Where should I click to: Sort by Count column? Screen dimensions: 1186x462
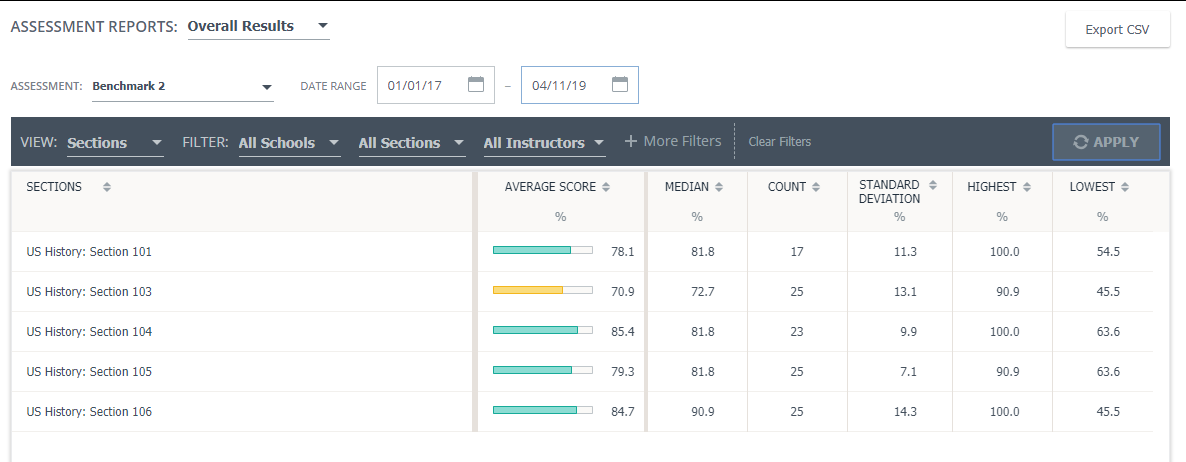coord(816,187)
